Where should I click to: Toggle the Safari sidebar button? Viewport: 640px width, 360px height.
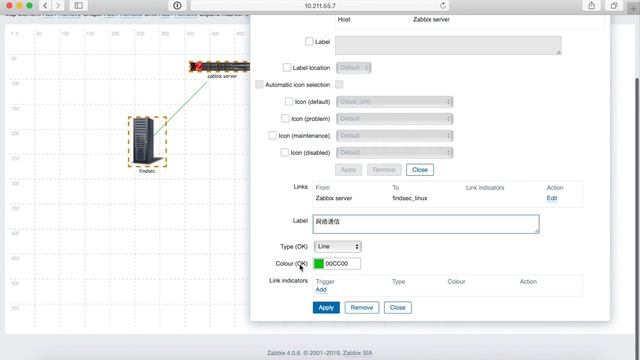(x=78, y=6)
